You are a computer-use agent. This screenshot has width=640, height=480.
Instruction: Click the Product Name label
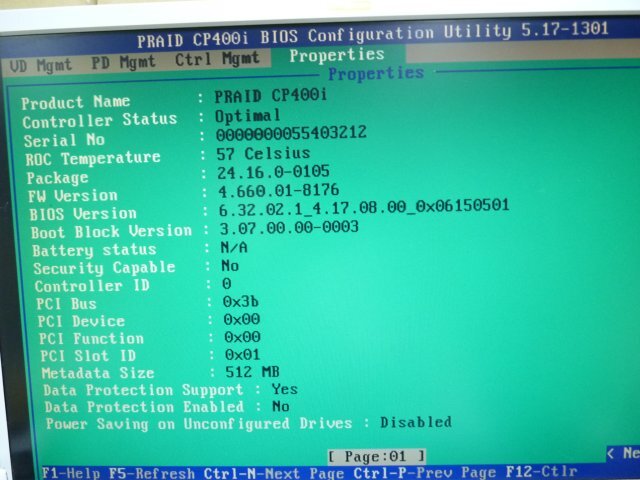click(76, 102)
